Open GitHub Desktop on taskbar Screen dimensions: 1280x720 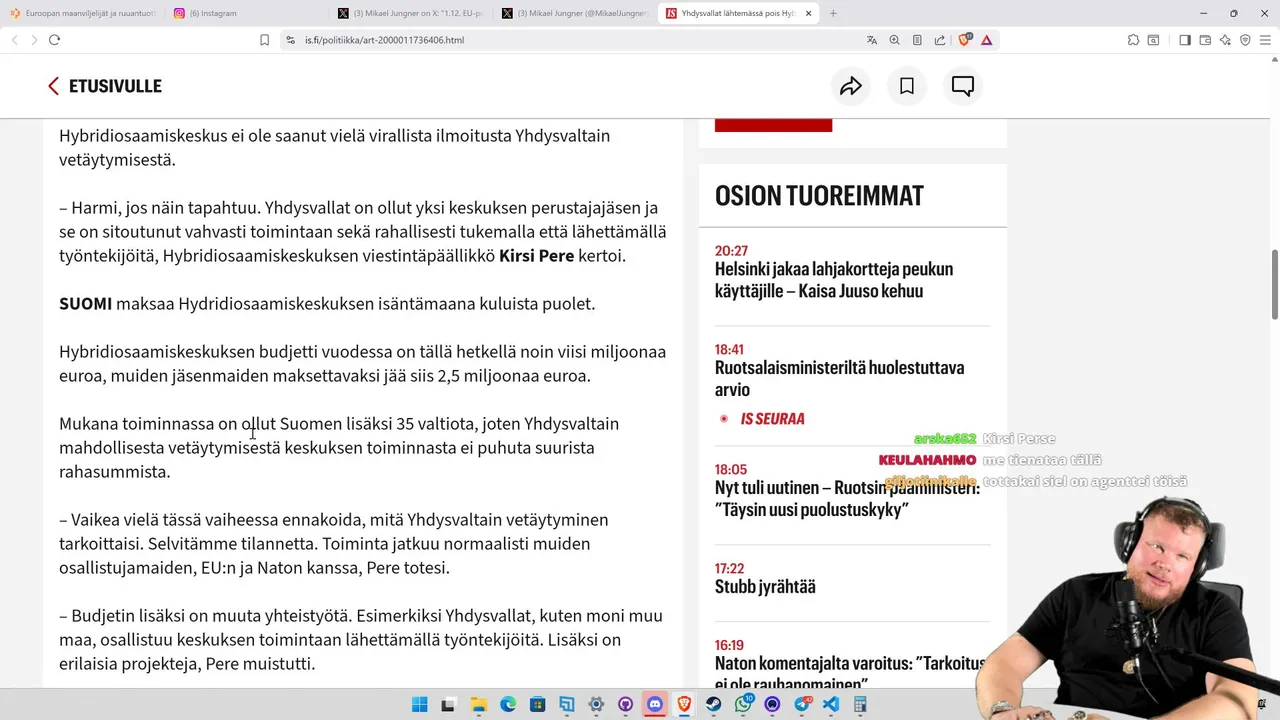click(x=626, y=704)
